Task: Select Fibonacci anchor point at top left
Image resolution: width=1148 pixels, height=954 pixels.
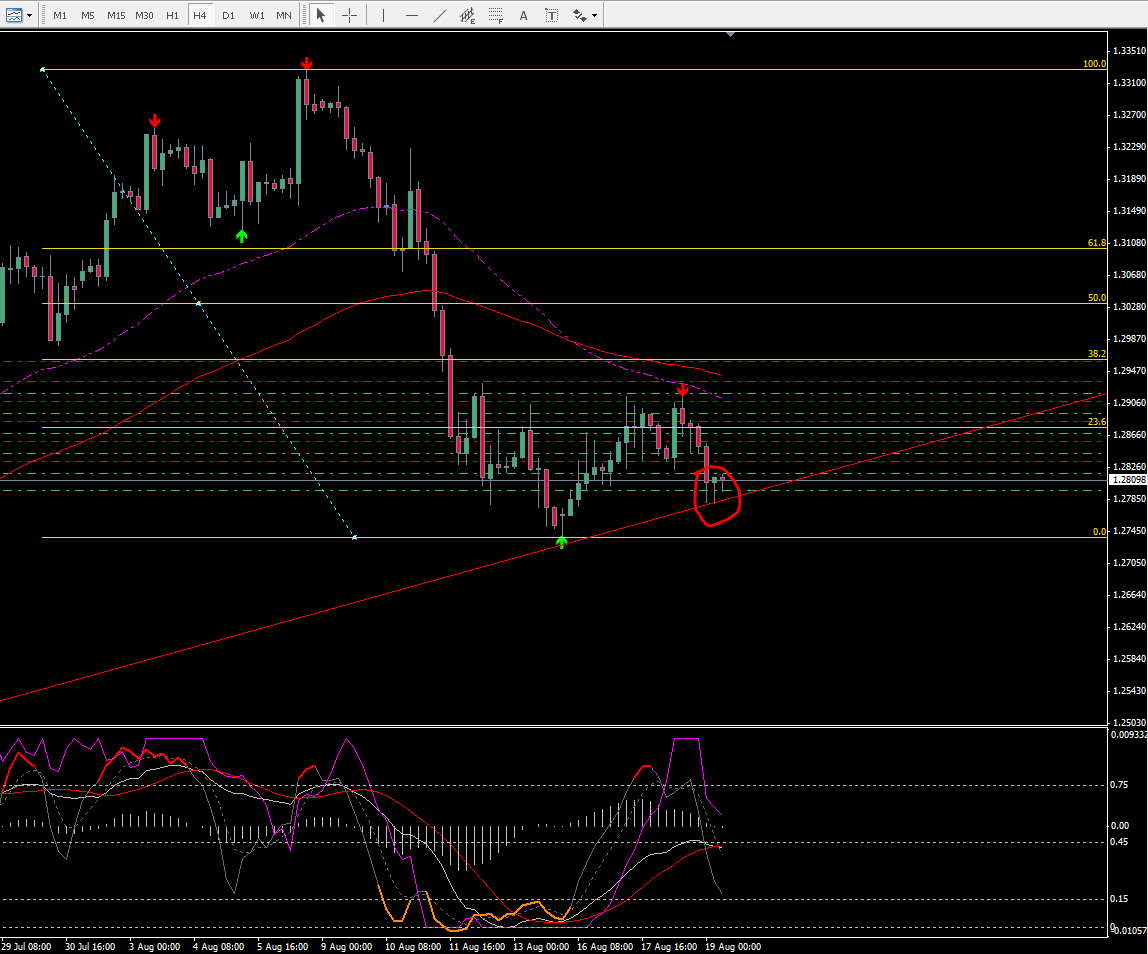Action: [x=42, y=70]
